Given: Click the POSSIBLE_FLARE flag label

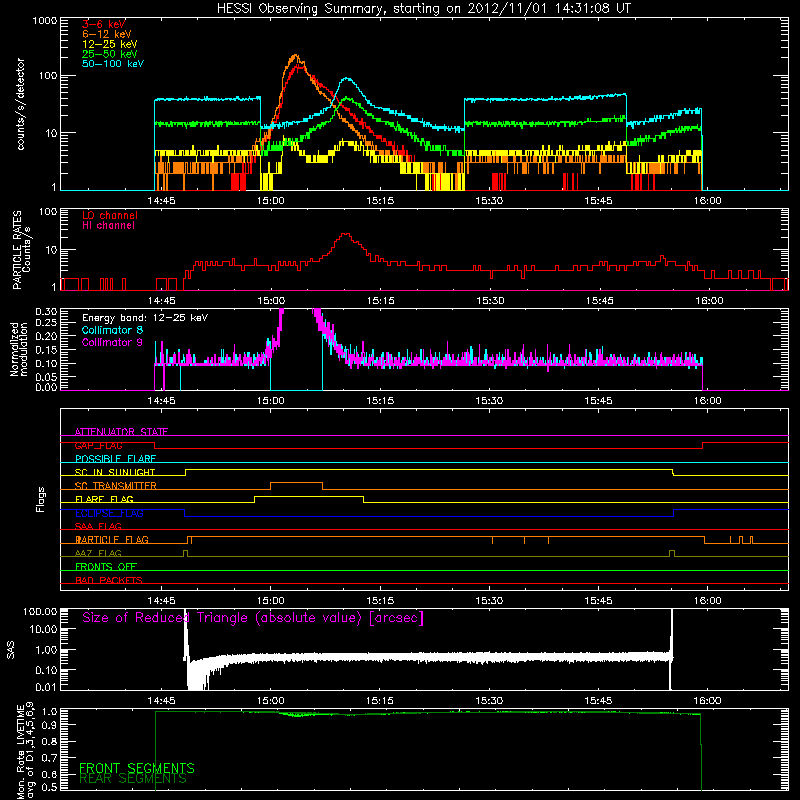Looking at the screenshot, I should (x=115, y=459).
